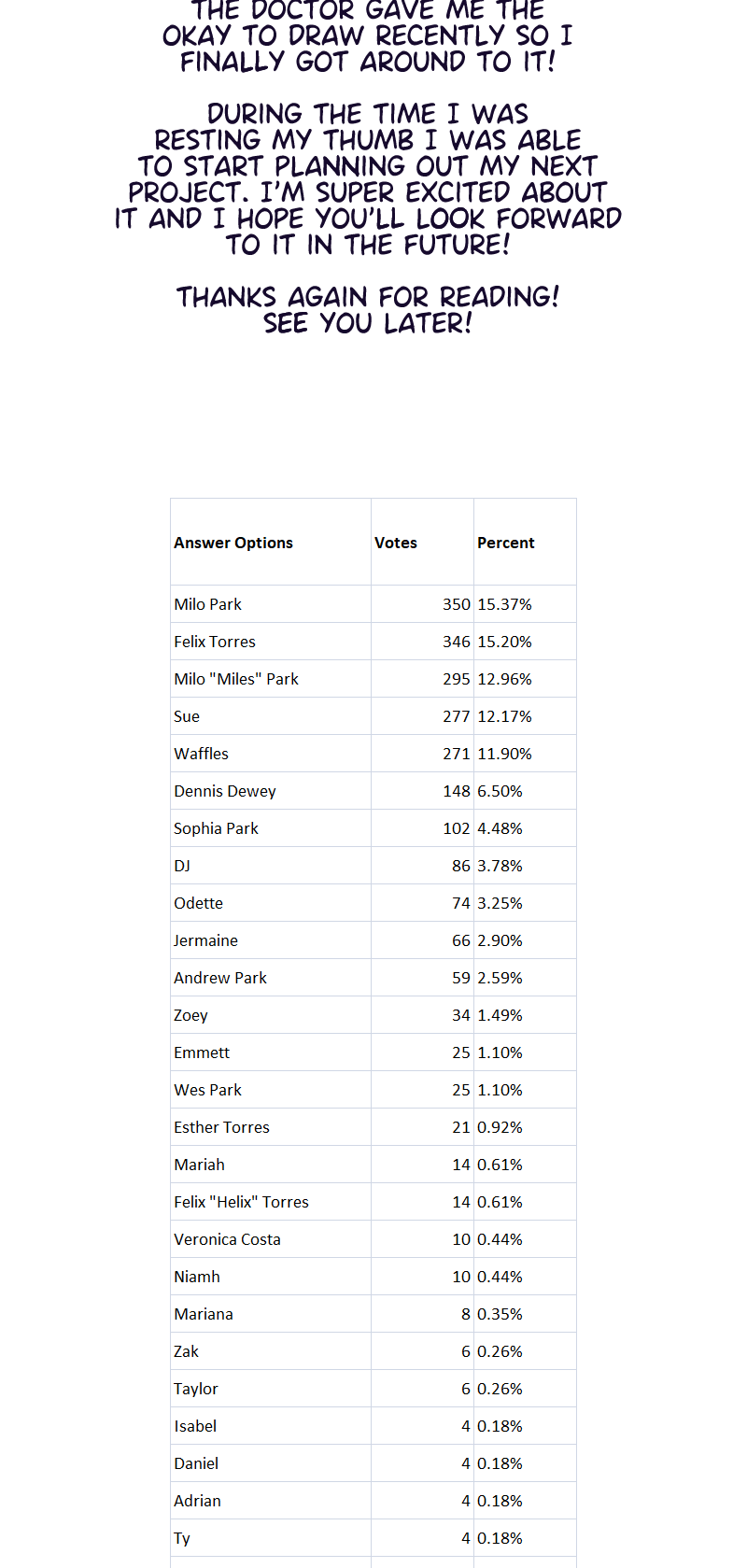Click the Votes column header
747x1568 pixels.
(396, 543)
